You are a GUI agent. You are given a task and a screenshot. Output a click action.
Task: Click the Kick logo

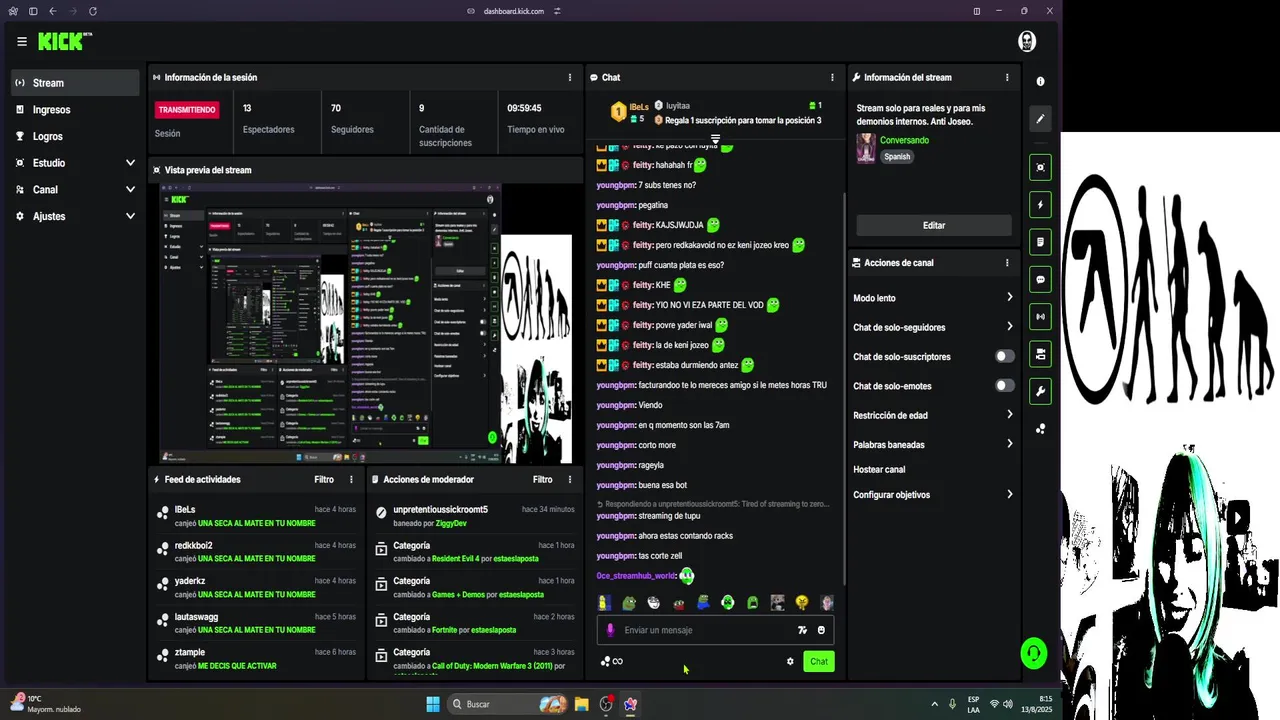tap(65, 41)
